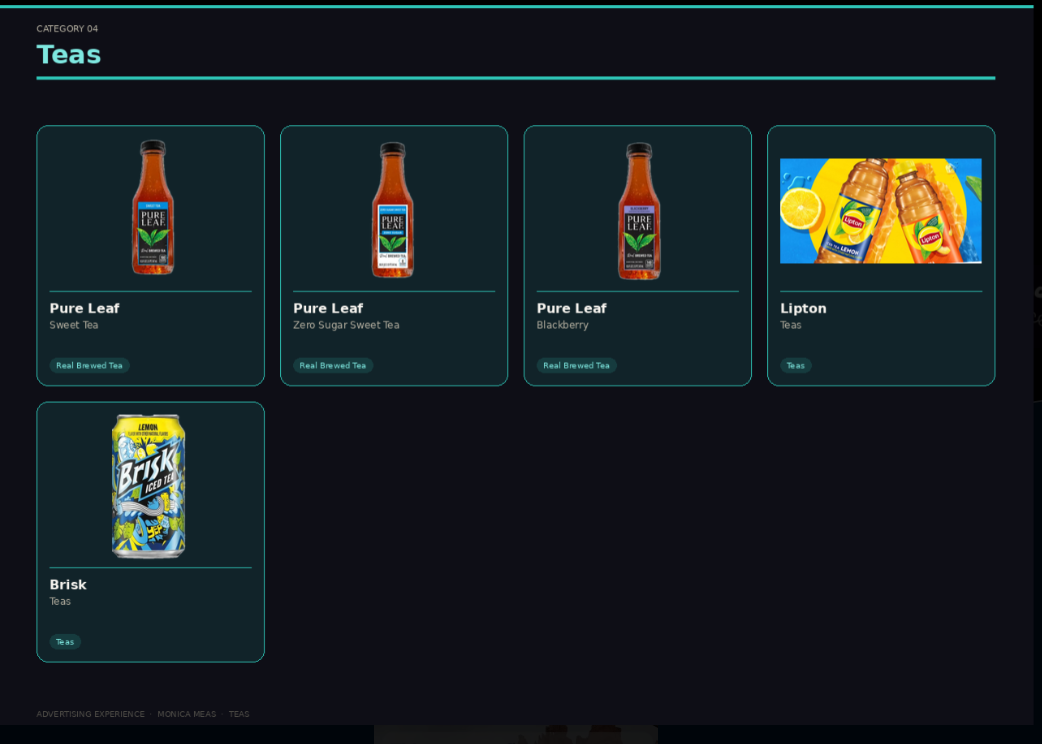Click the 'Pure Leaf' title above Sweet Tea

click(84, 308)
